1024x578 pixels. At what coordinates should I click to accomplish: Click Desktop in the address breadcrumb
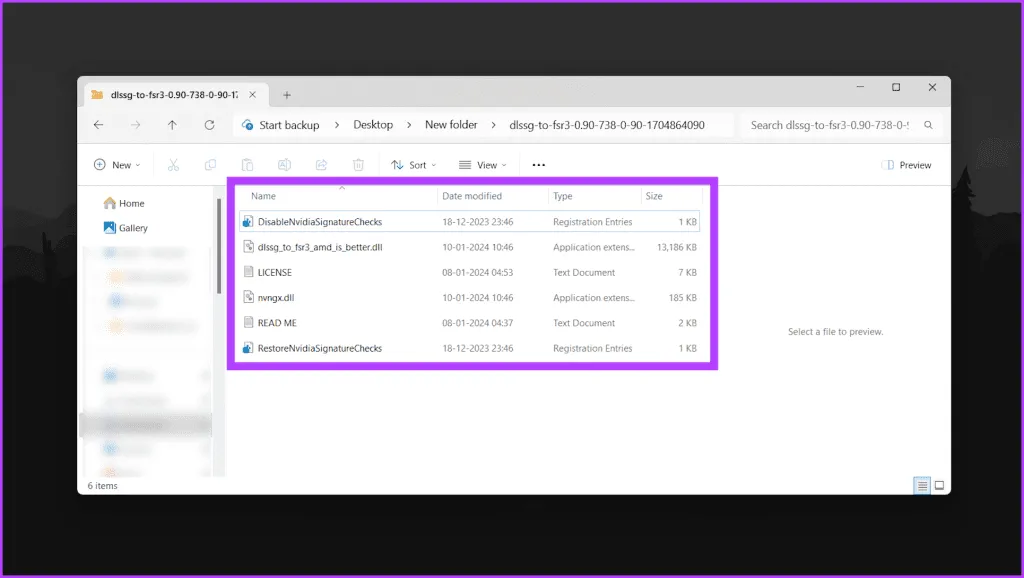pos(373,125)
